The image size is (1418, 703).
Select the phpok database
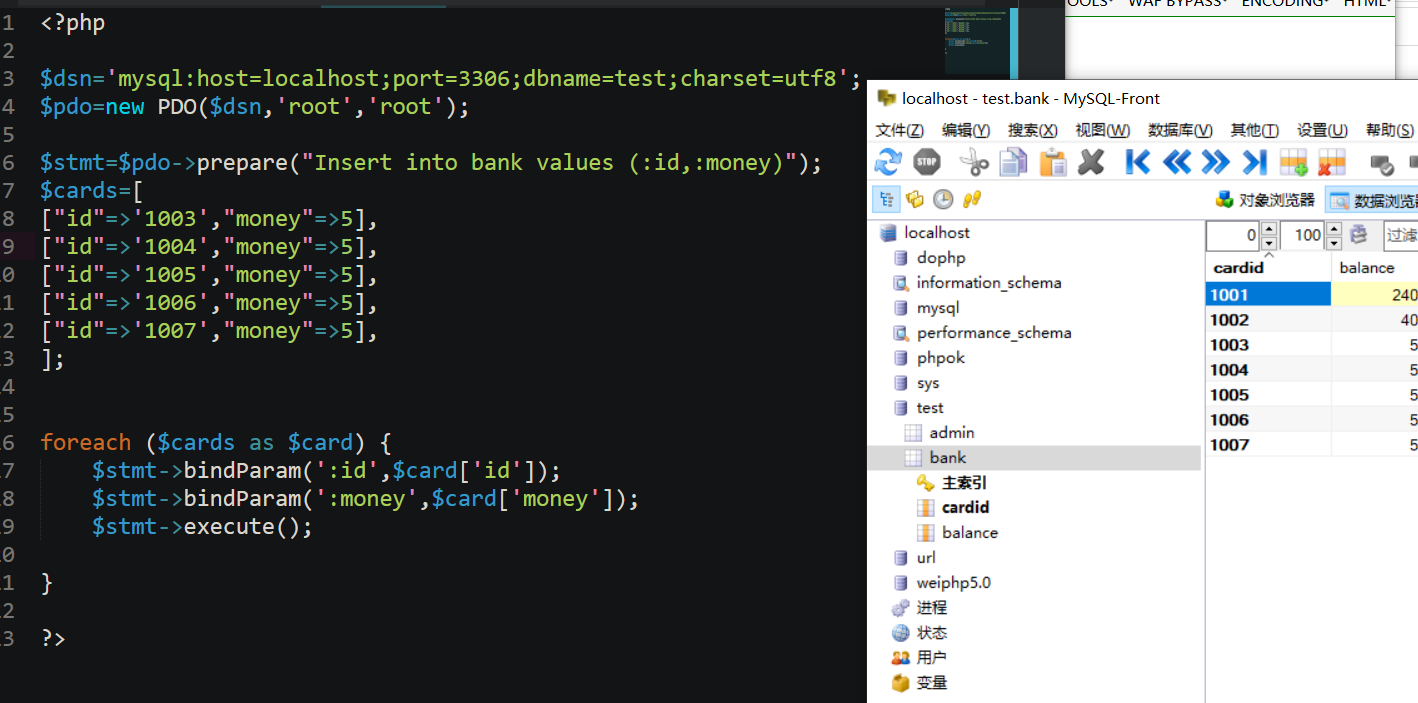(x=941, y=357)
